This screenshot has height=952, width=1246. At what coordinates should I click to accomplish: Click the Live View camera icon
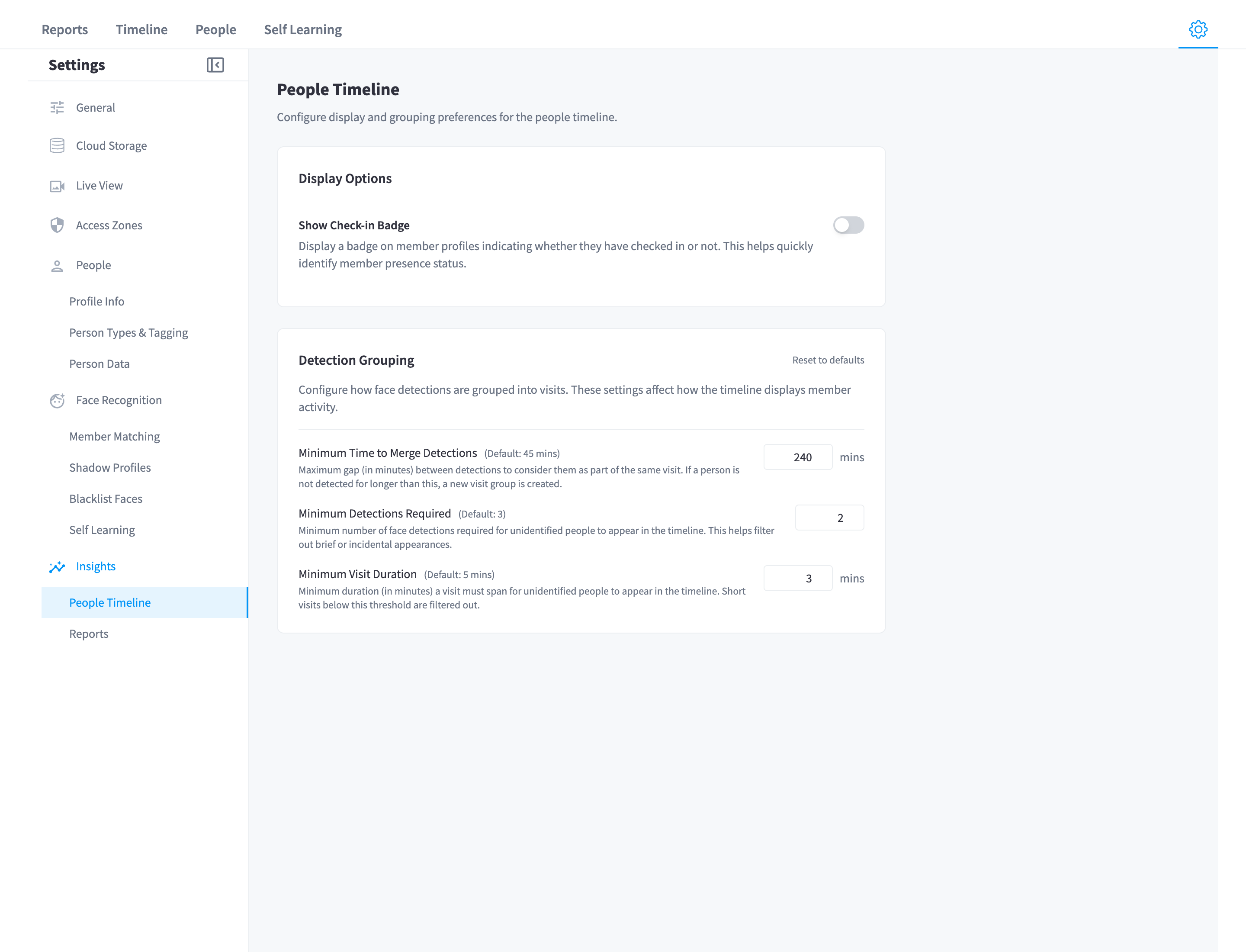tap(57, 186)
